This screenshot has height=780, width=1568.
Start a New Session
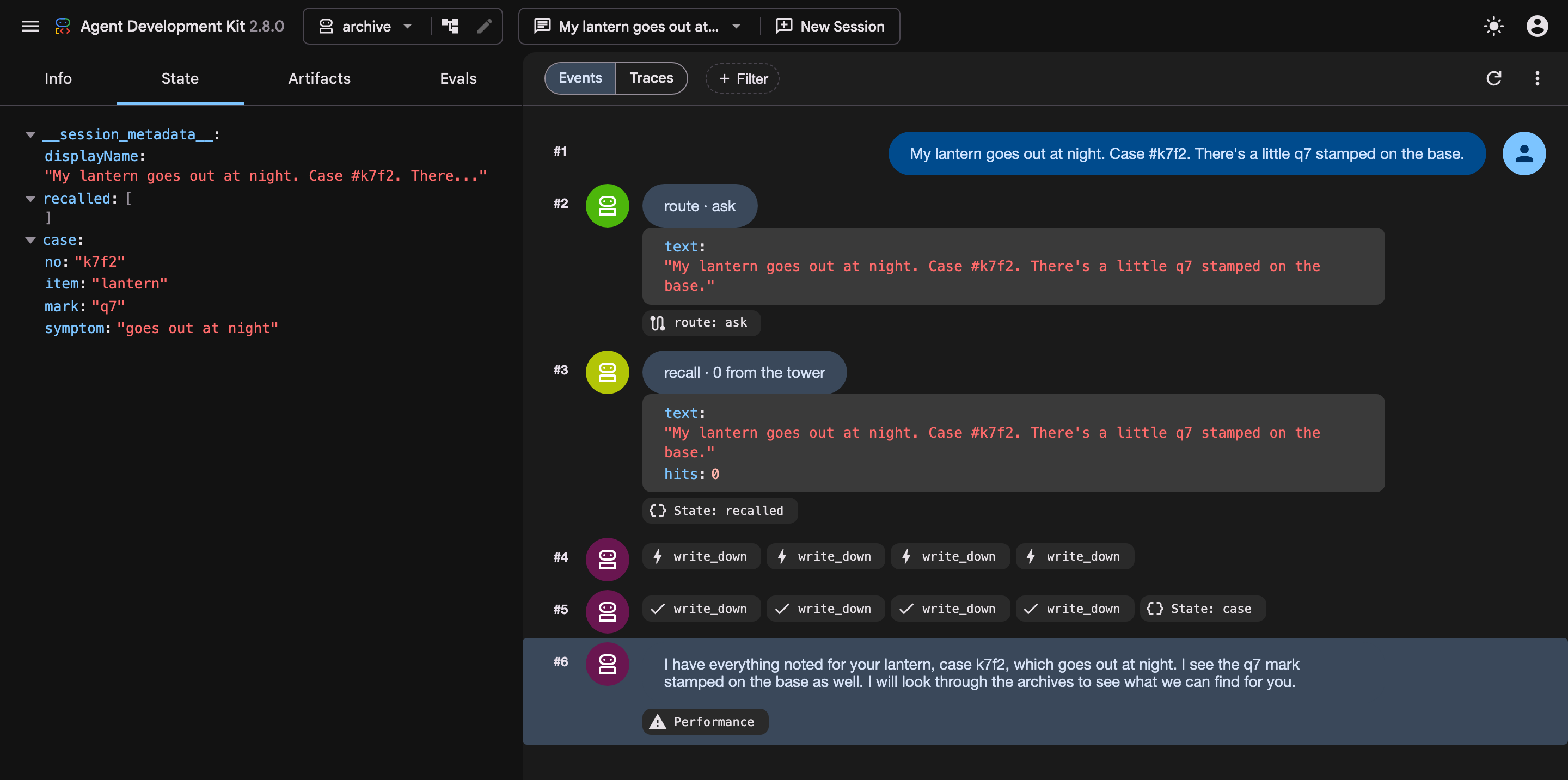click(x=830, y=26)
